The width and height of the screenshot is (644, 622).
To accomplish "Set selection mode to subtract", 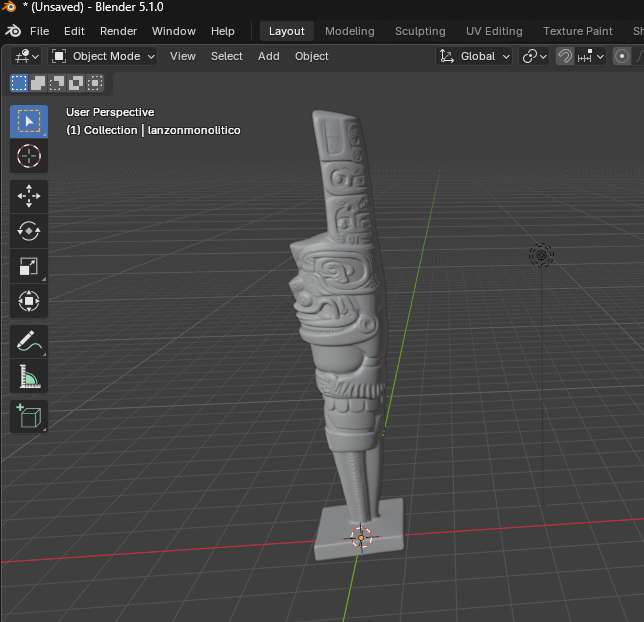I will 57,83.
